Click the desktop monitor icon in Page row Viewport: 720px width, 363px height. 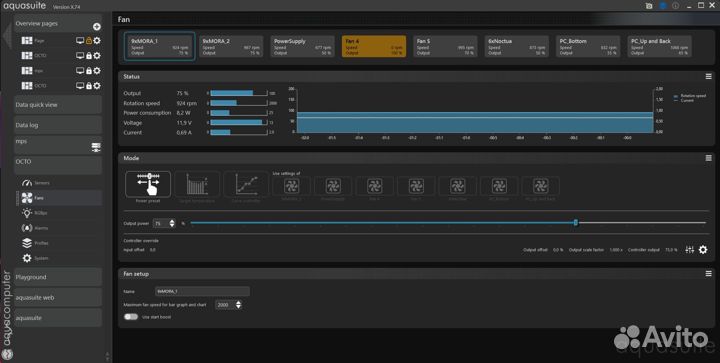80,40
